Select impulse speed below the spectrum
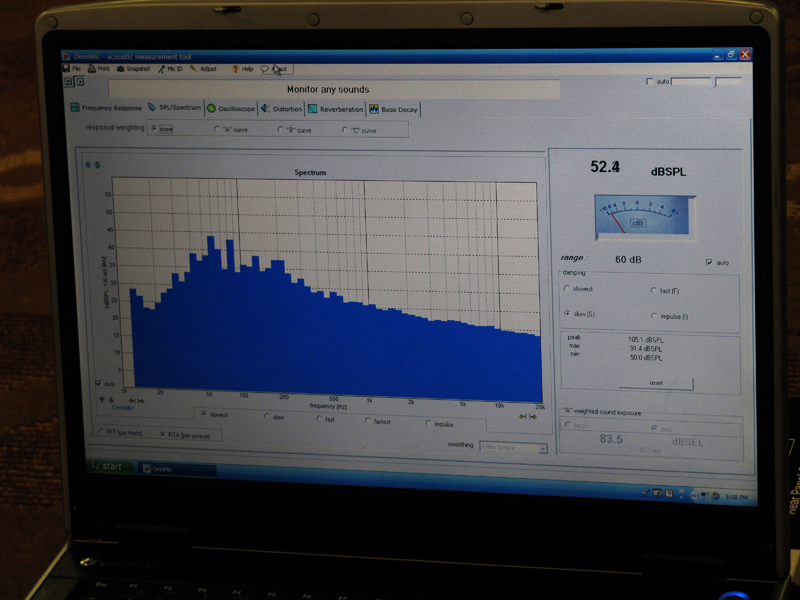 tap(428, 423)
